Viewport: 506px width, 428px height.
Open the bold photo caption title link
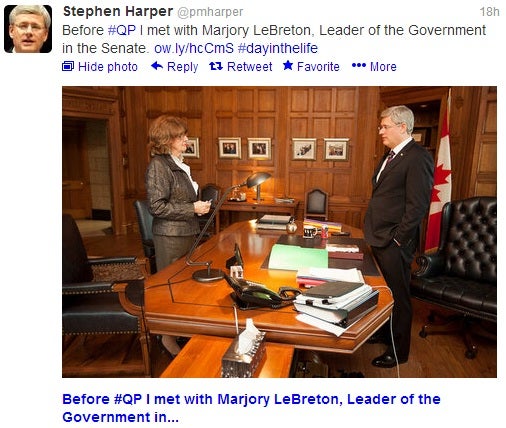click(251, 408)
